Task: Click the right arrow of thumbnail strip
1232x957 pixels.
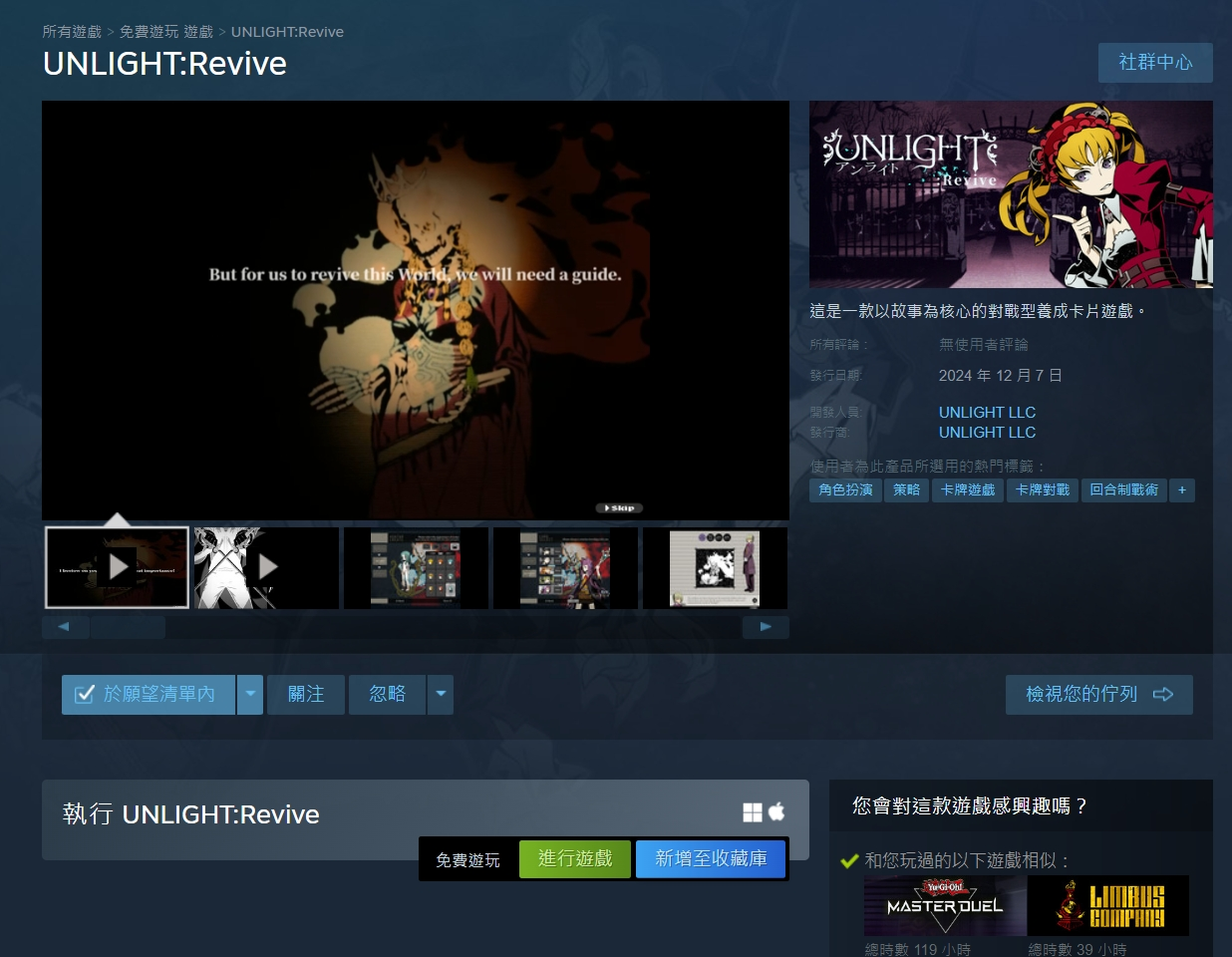Action: pos(766,627)
